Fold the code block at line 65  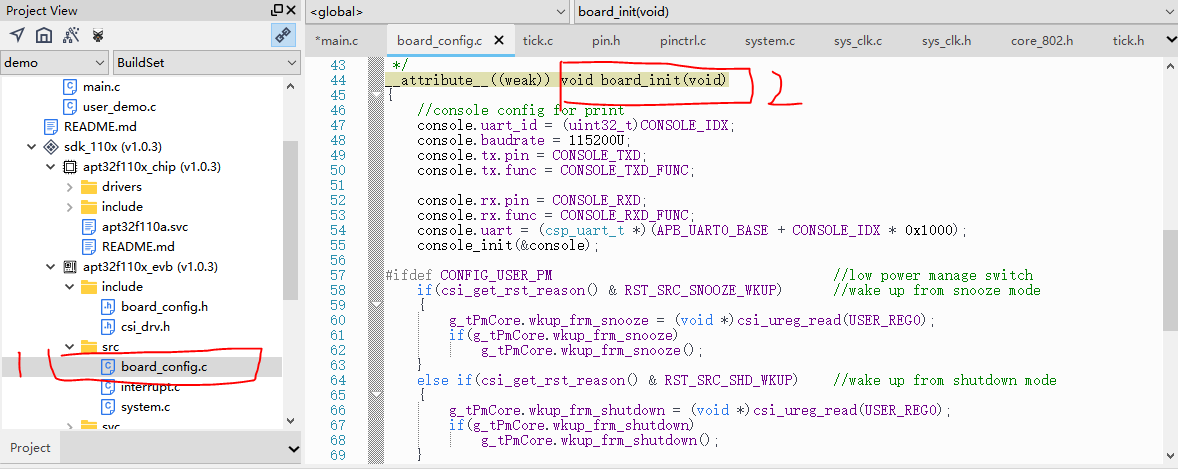[x=377, y=395]
